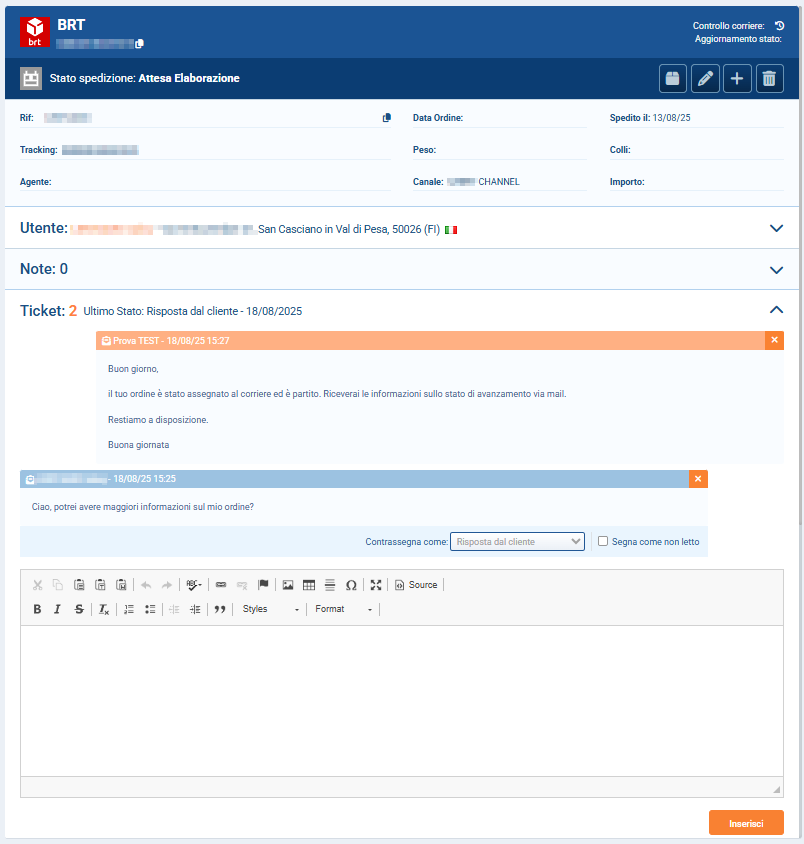Insert image using editor toolbar icon
The image size is (804, 844).
pos(288,585)
